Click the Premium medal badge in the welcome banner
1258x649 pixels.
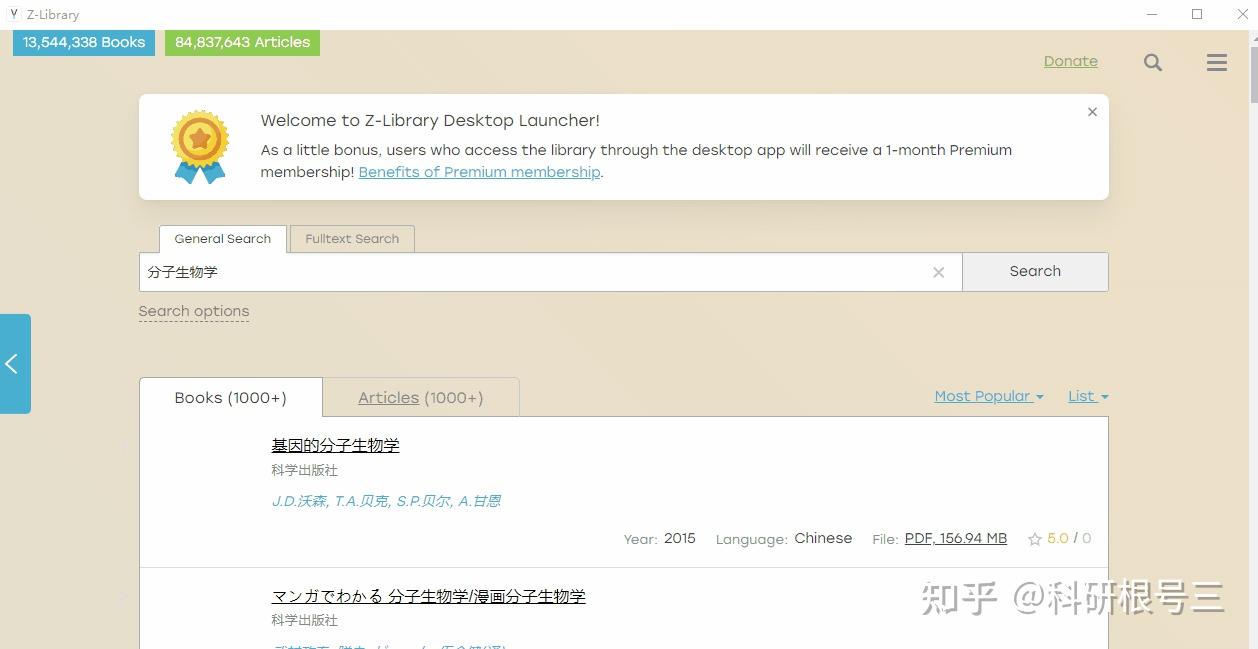(199, 146)
